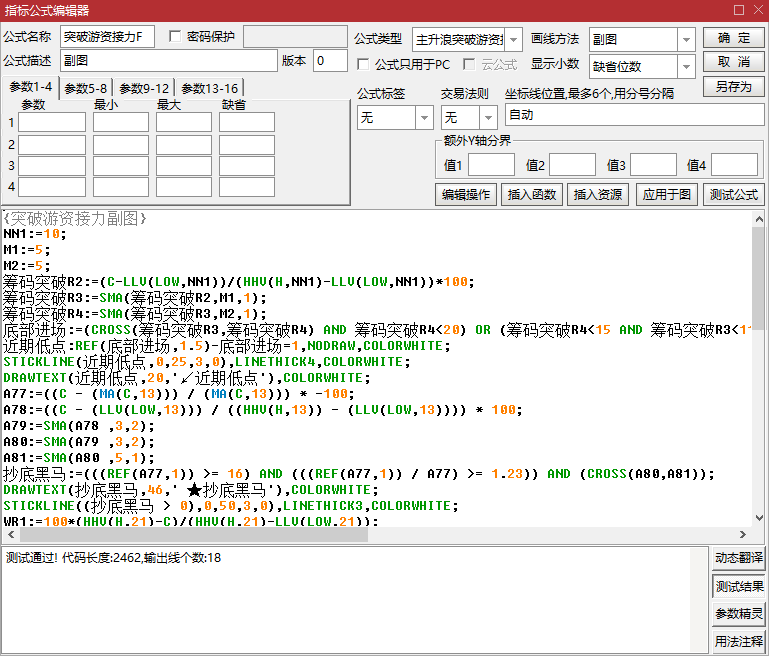Open the 公式类型 dropdown
Screen dimensions: 769x656
pyautogui.click(x=513, y=40)
